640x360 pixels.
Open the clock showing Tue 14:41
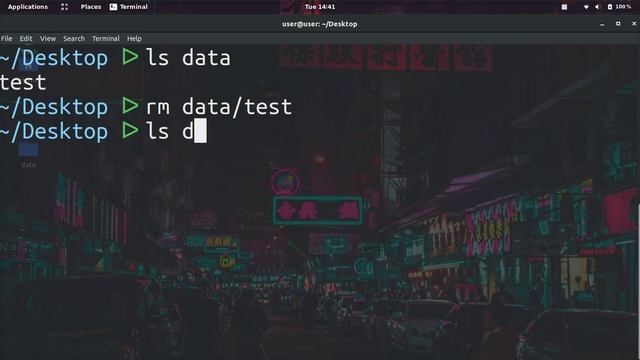(x=320, y=7)
